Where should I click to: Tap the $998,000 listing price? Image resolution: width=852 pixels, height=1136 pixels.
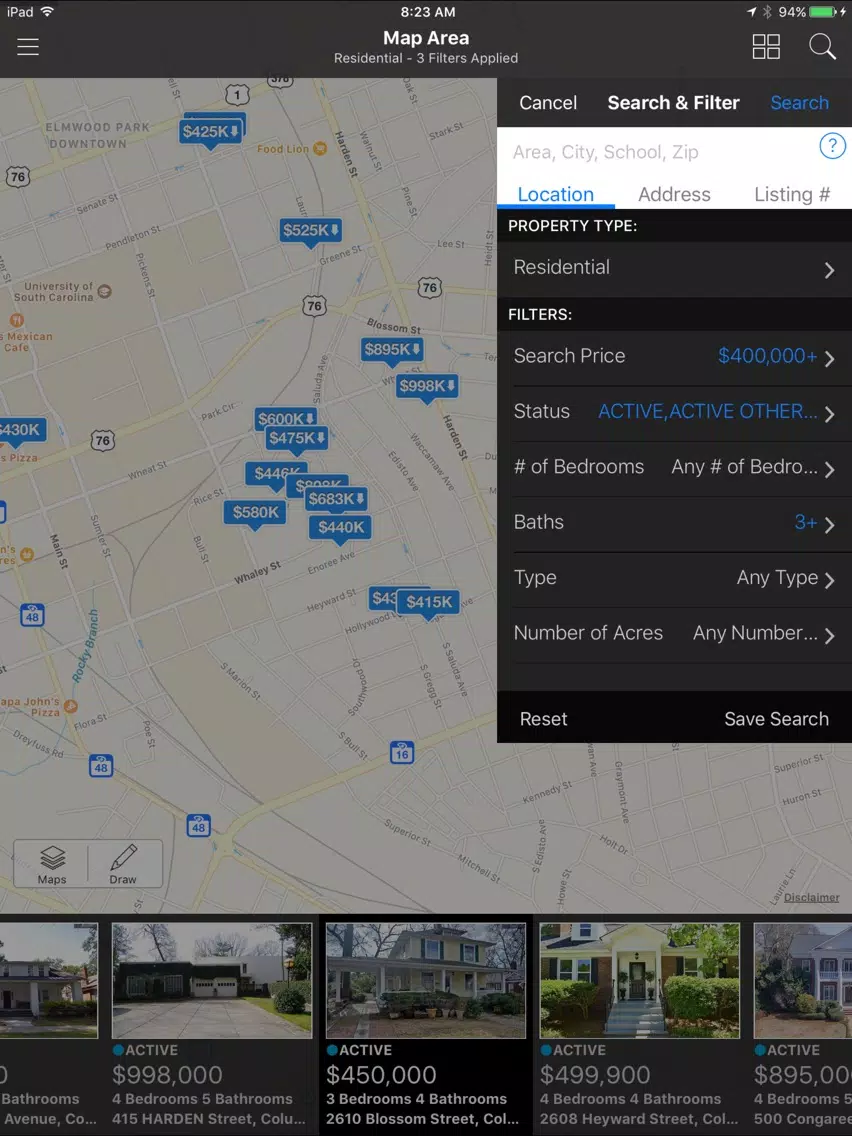167,1075
